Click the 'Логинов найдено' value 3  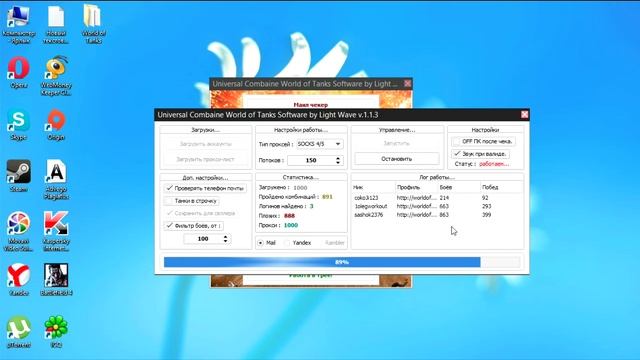(311, 206)
